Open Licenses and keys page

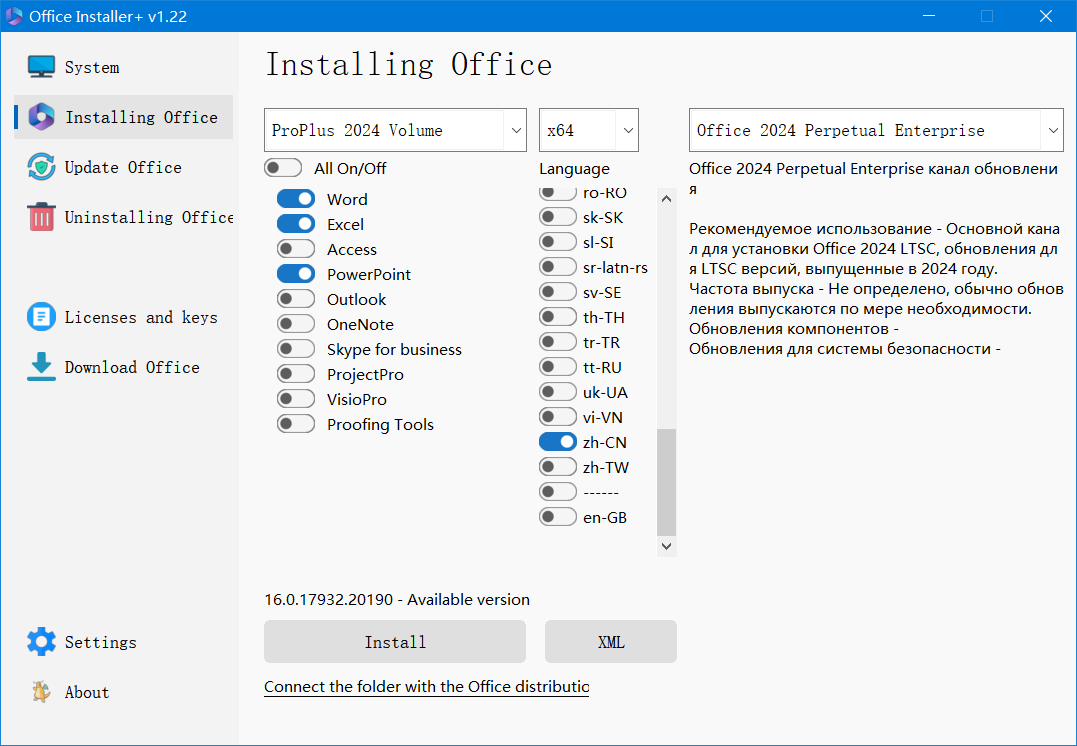point(124,317)
